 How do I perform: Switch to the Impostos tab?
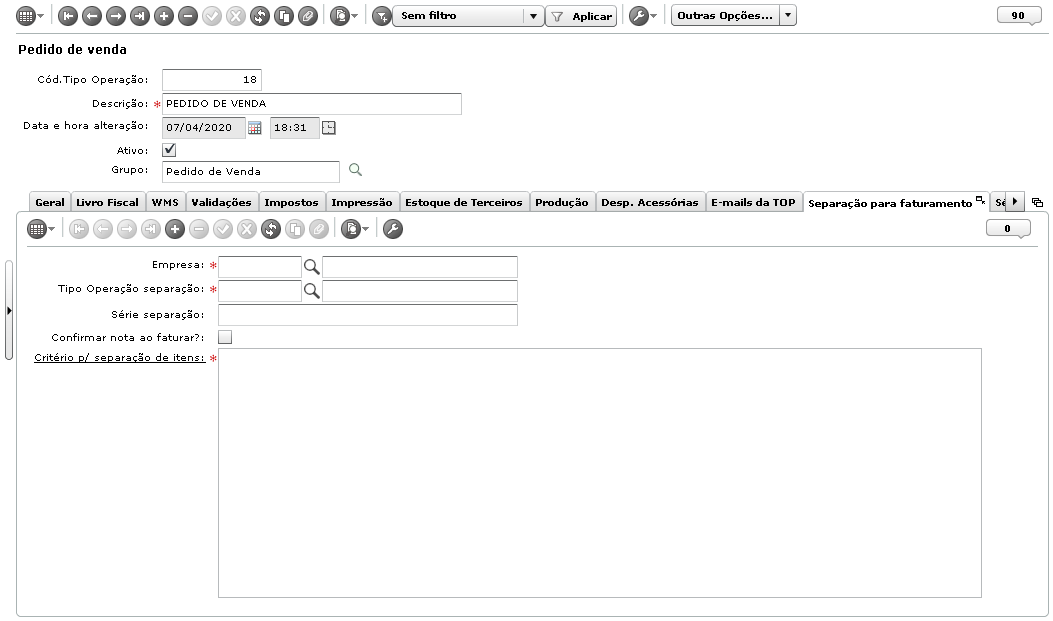291,202
